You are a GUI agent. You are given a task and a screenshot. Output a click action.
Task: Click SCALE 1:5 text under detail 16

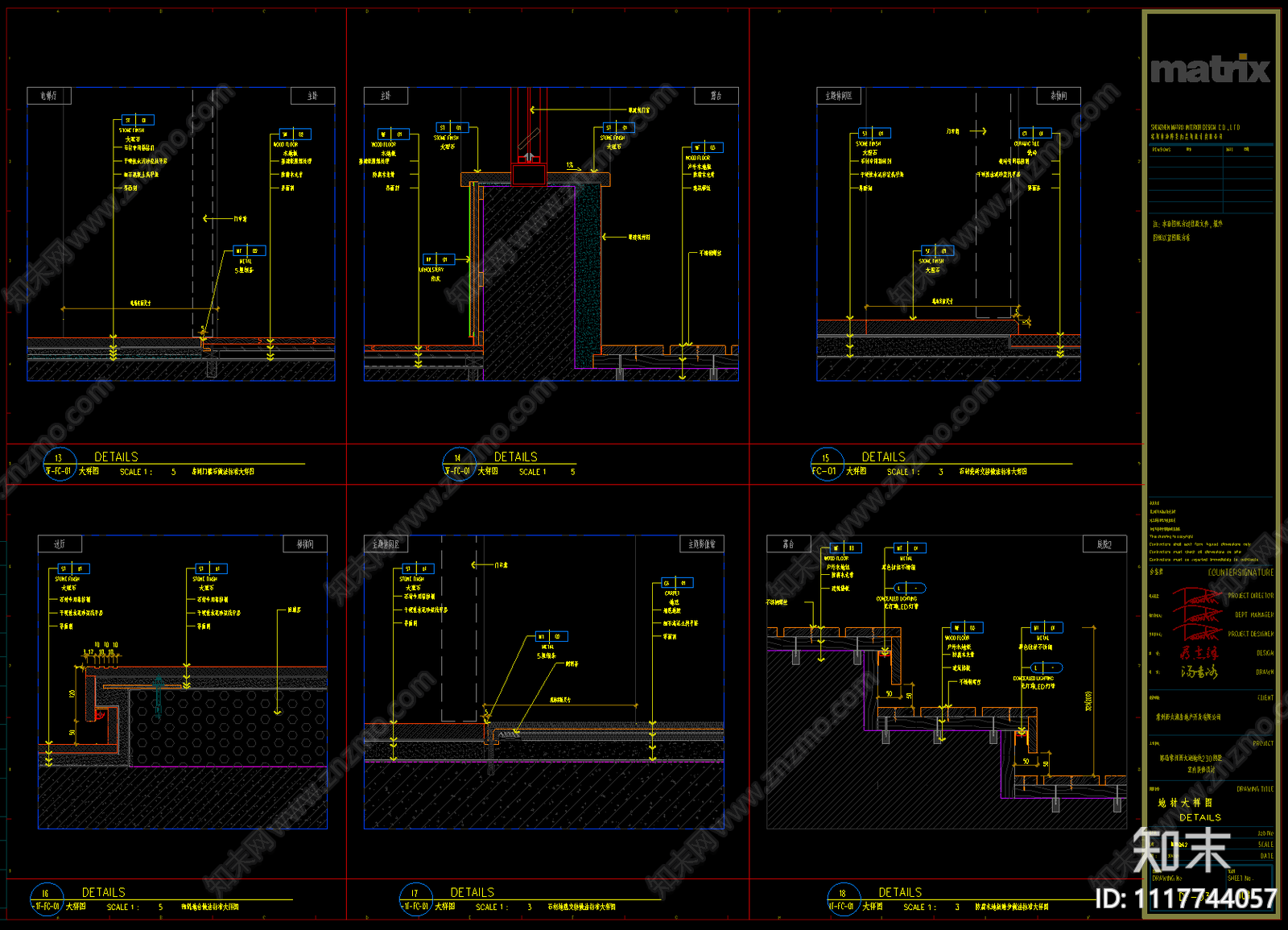click(x=134, y=907)
